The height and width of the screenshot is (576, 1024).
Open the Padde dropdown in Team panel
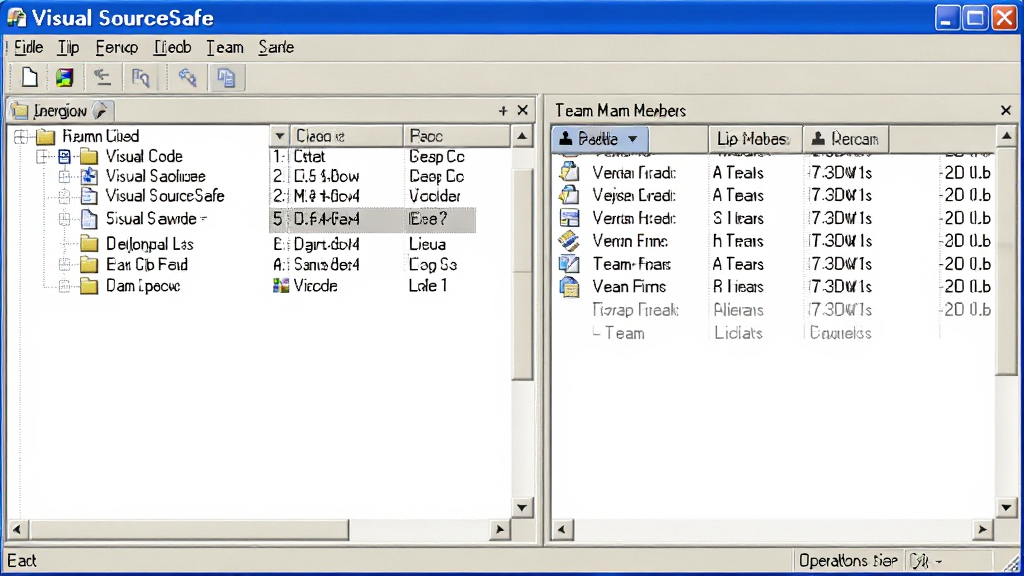(x=632, y=139)
